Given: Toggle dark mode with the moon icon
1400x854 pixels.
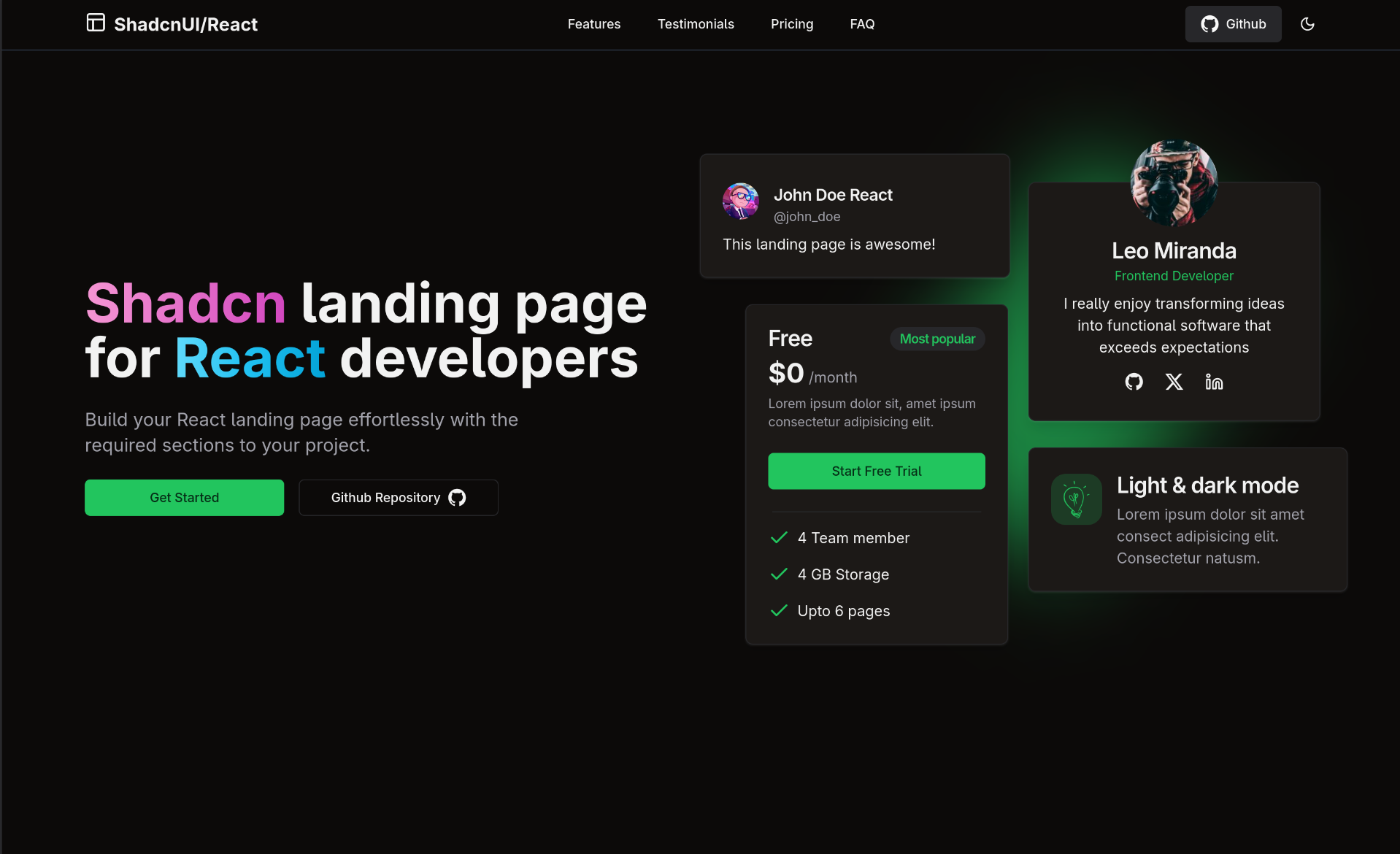Looking at the screenshot, I should [x=1307, y=24].
